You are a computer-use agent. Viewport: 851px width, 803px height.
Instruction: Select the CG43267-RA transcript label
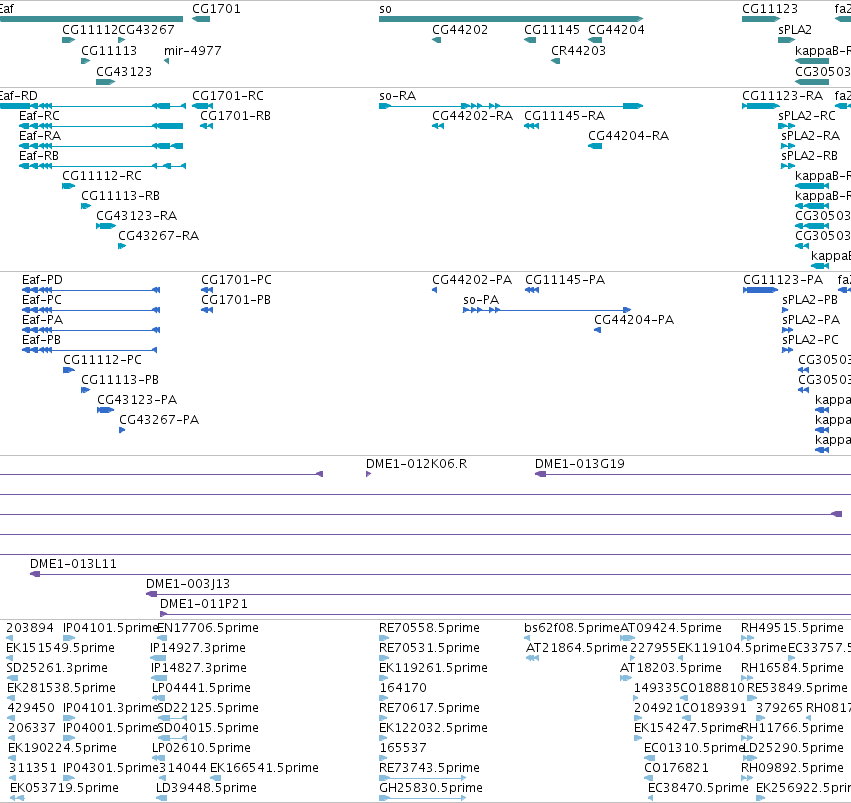pos(158,236)
